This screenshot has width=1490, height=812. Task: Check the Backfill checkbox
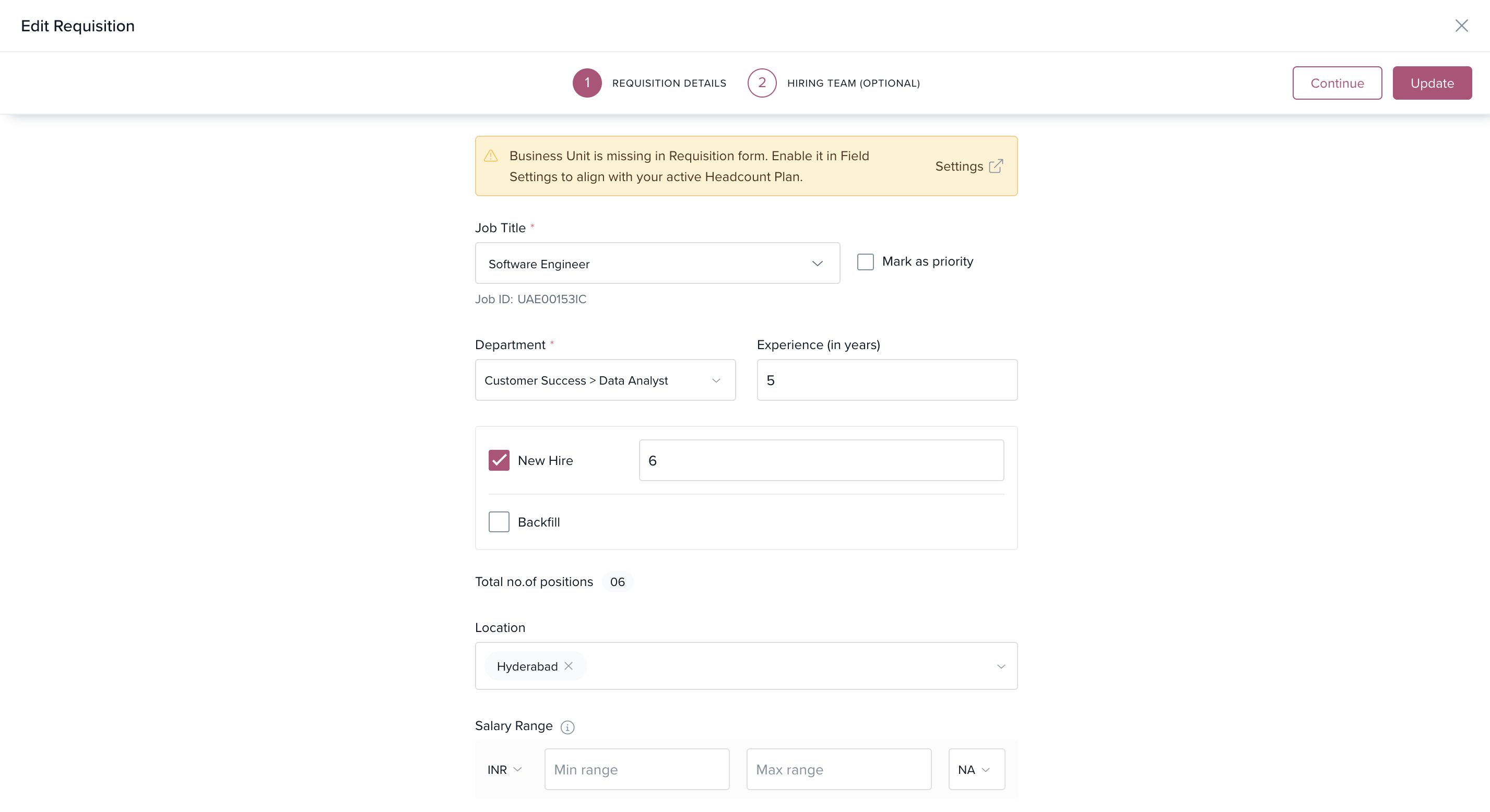[499, 522]
